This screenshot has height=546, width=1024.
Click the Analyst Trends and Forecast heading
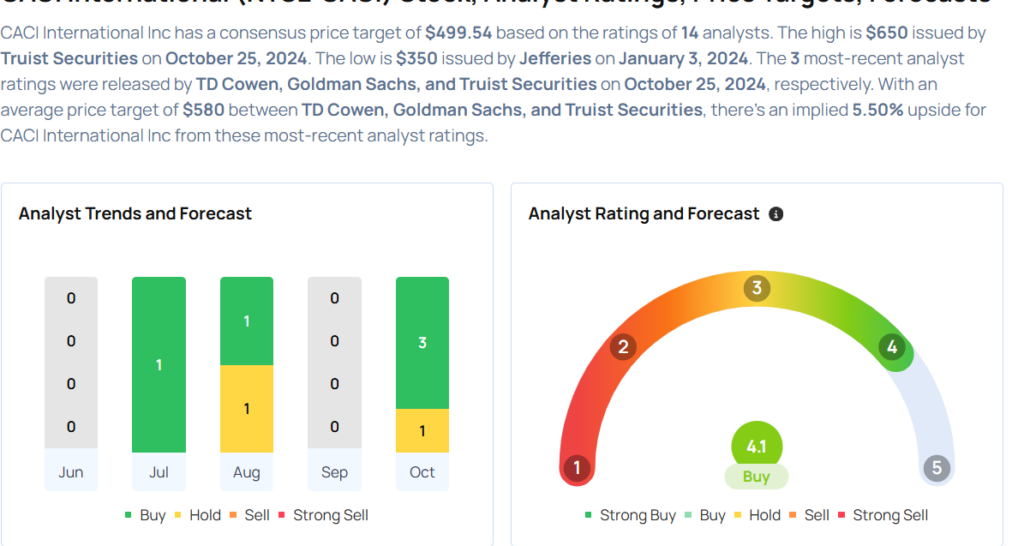(135, 213)
